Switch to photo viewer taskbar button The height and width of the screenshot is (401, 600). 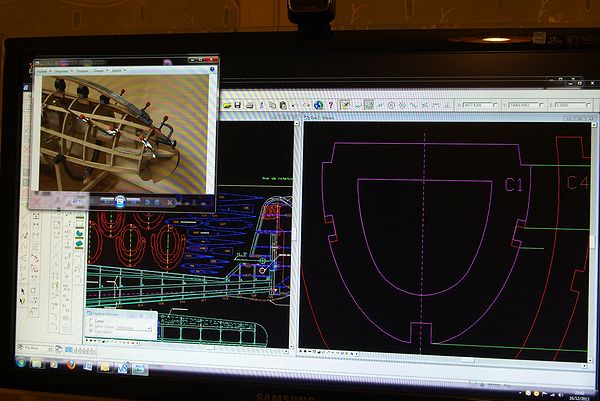click(x=139, y=369)
